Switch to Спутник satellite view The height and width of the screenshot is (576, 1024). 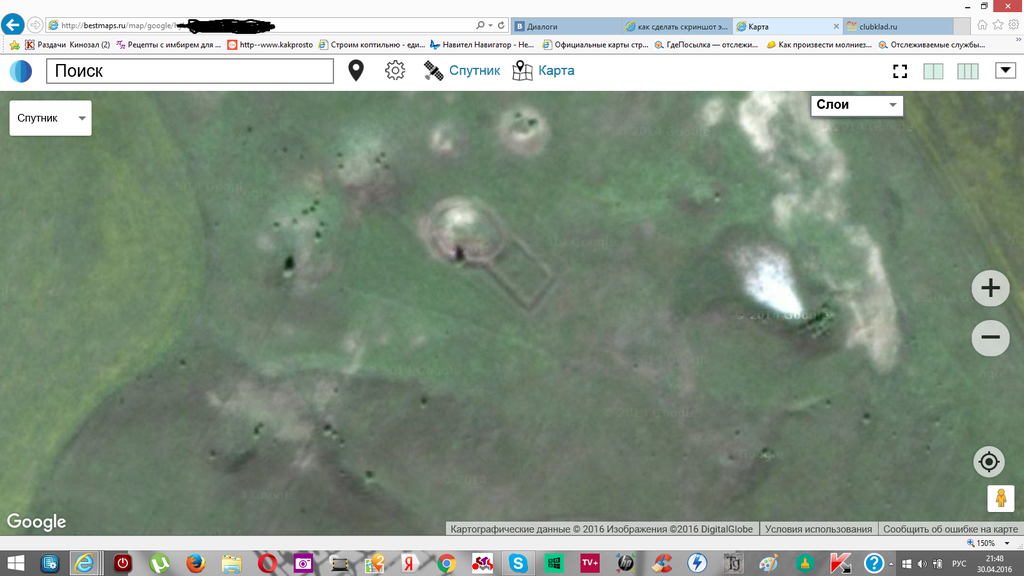(462, 71)
